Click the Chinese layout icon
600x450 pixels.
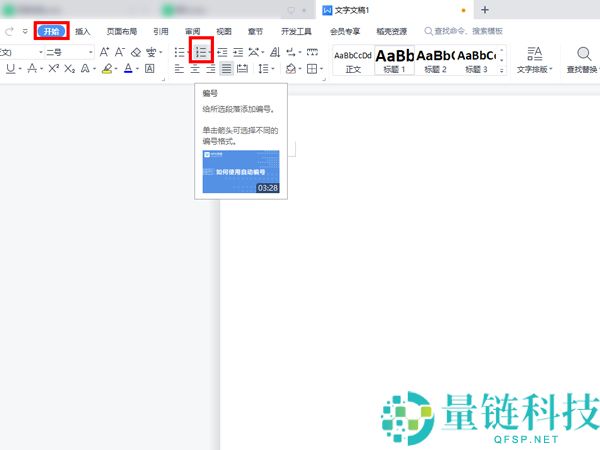click(x=254, y=52)
